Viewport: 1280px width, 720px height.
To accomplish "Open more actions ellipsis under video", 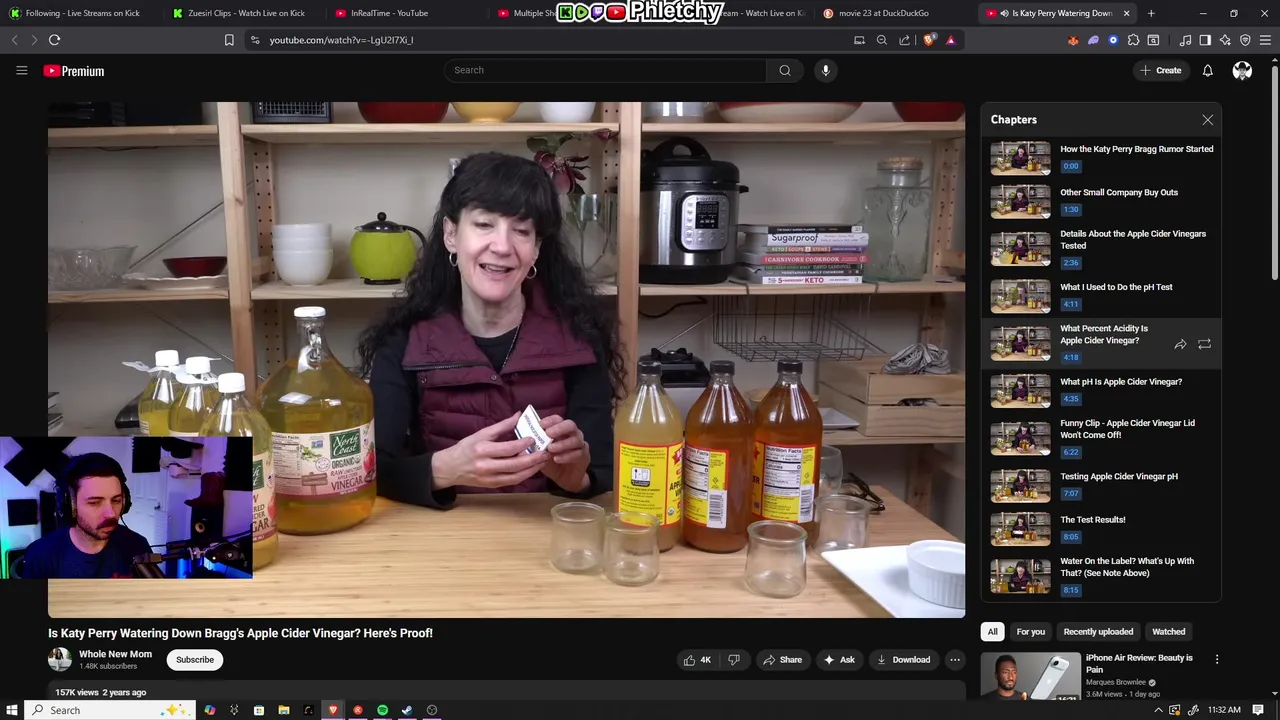I will pyautogui.click(x=955, y=660).
